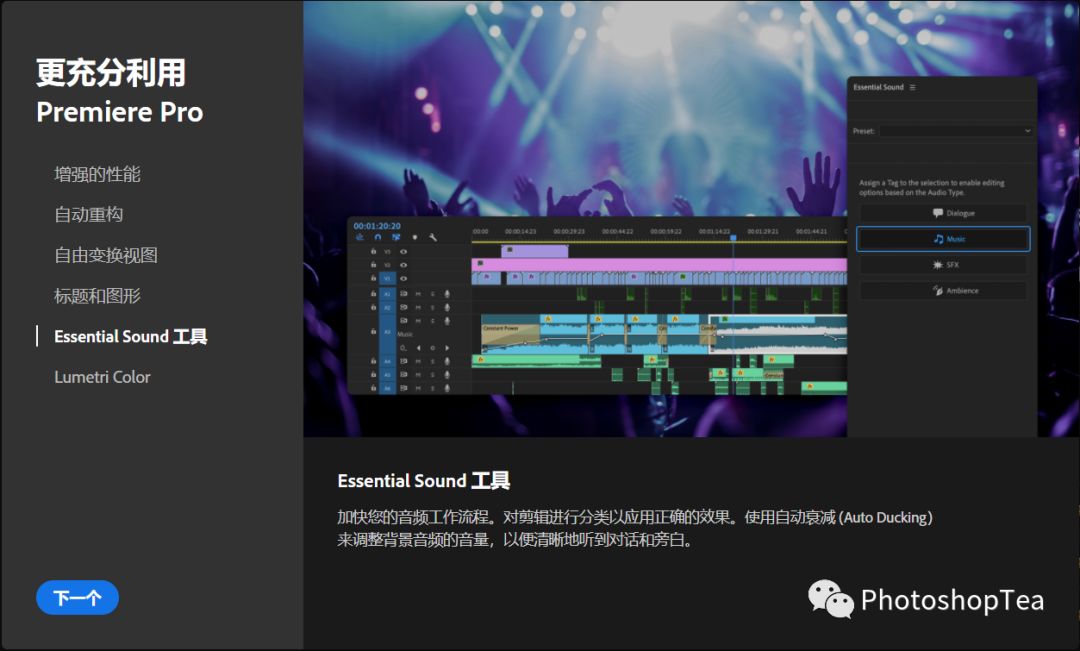This screenshot has height=651, width=1080.
Task: Open the Lumetri Color section
Action: 102,377
